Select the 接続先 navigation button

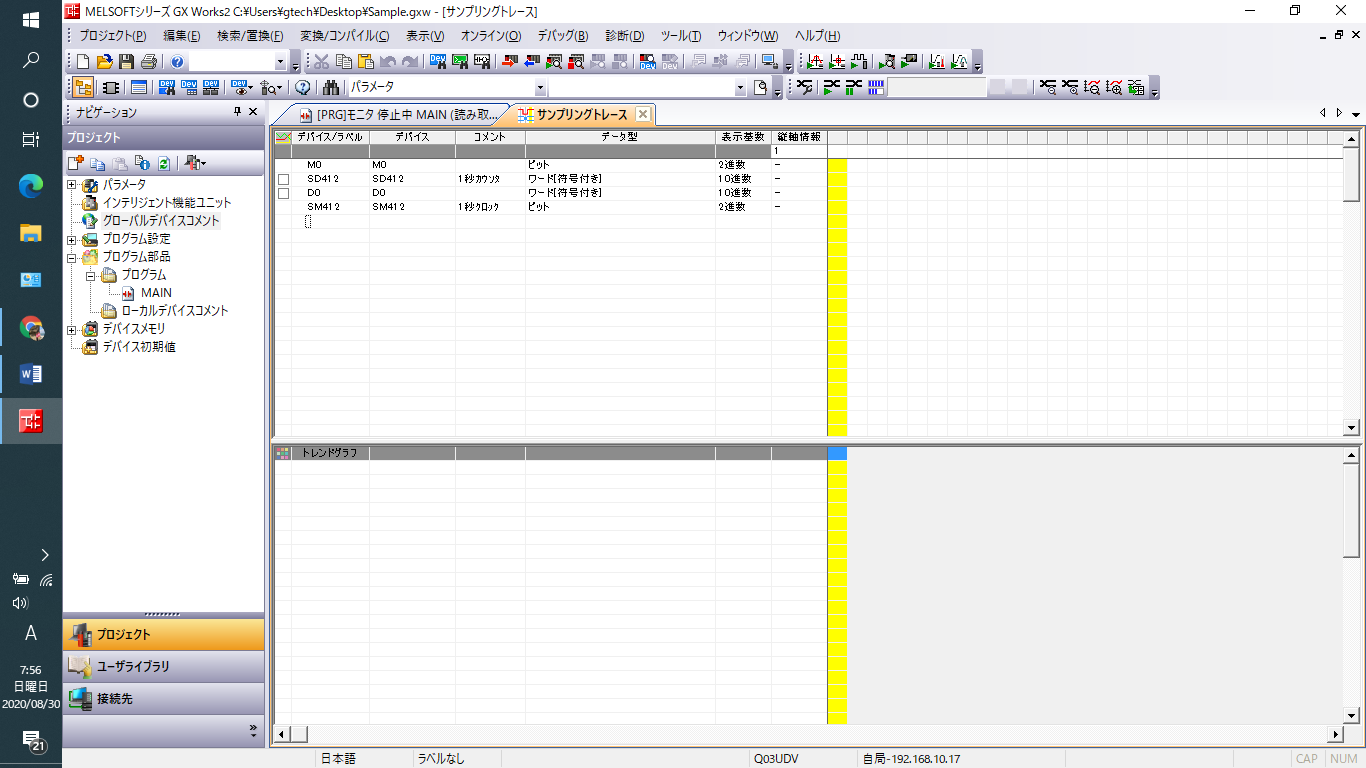point(164,699)
